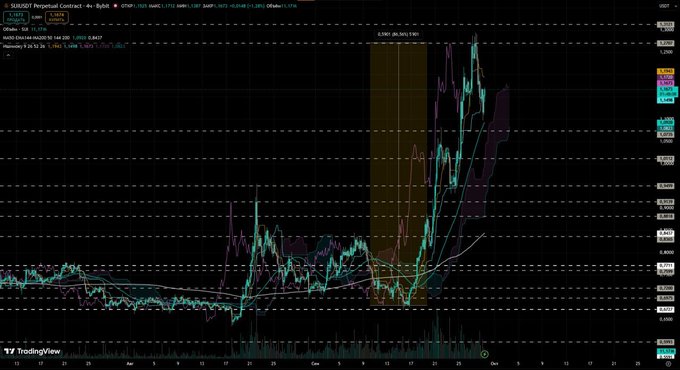
Task: Select the Ichimoku 9 26 52 26 legend
Action: (64, 46)
